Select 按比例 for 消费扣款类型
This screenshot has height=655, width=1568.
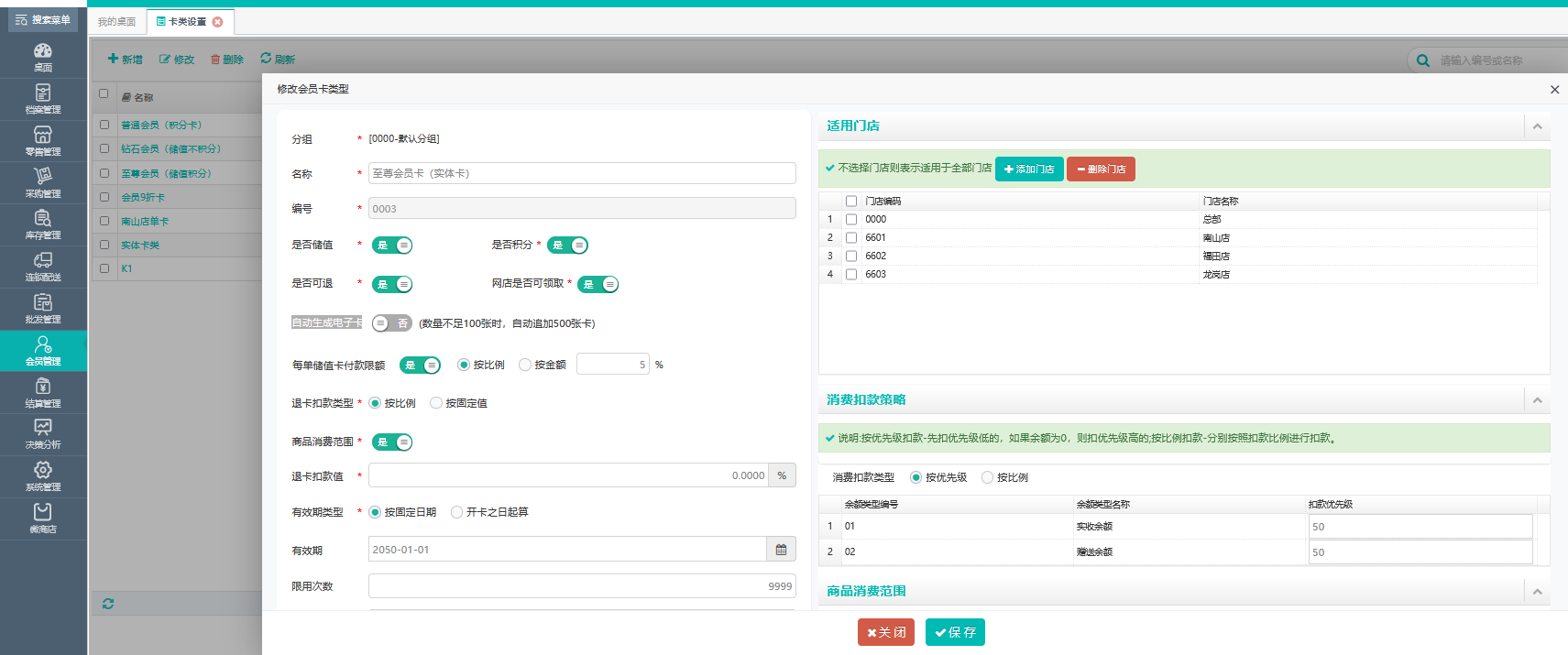(x=987, y=477)
